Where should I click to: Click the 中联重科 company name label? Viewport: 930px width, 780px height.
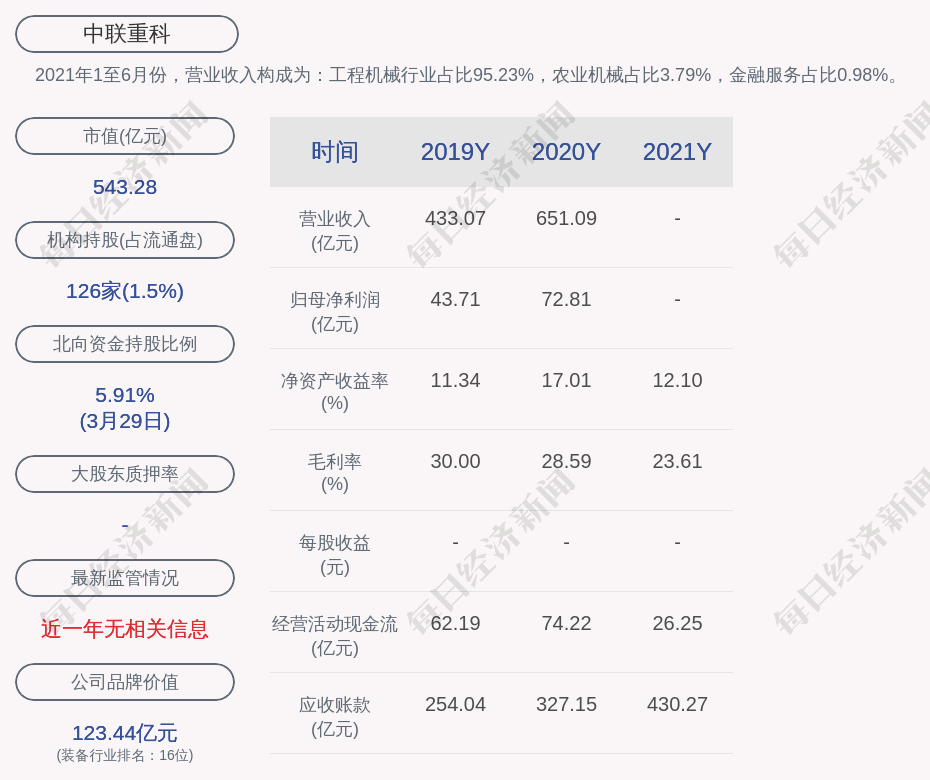[x=126, y=34]
